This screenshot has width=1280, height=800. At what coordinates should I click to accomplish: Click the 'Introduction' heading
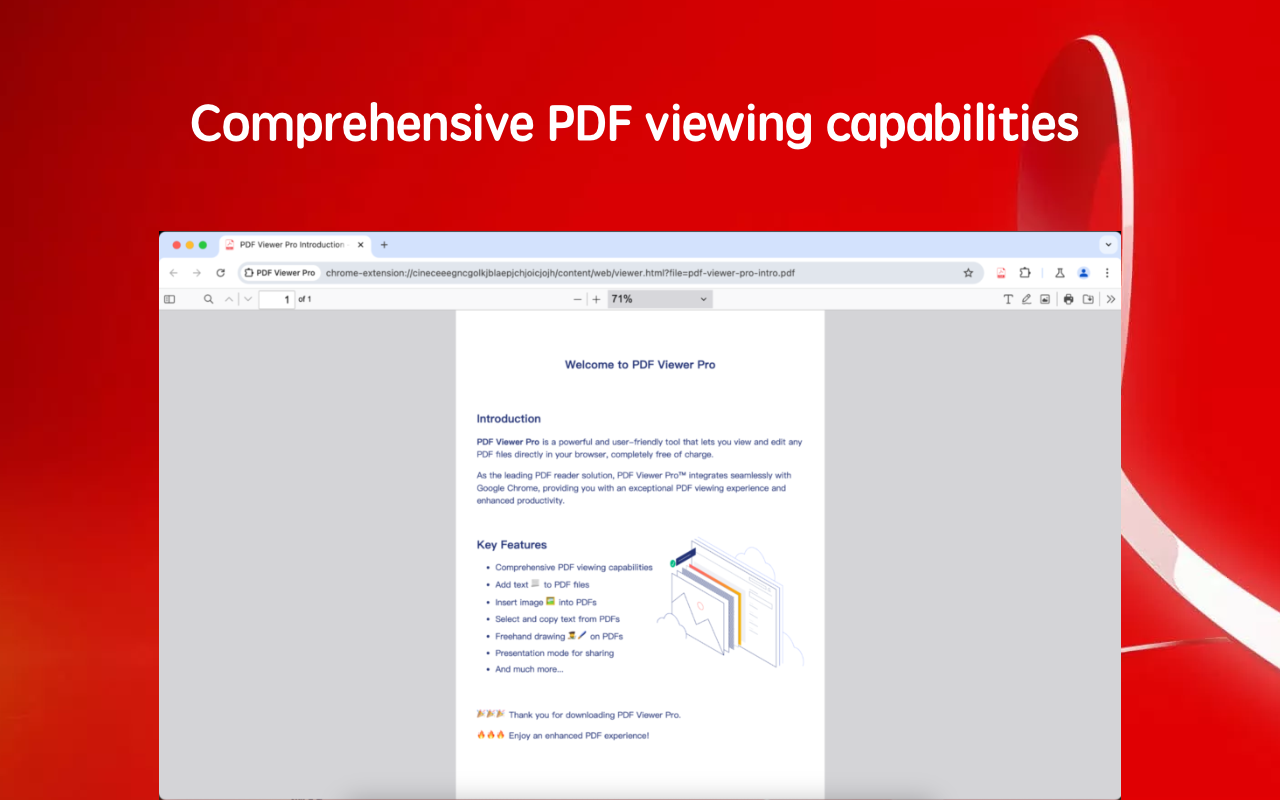(x=508, y=419)
